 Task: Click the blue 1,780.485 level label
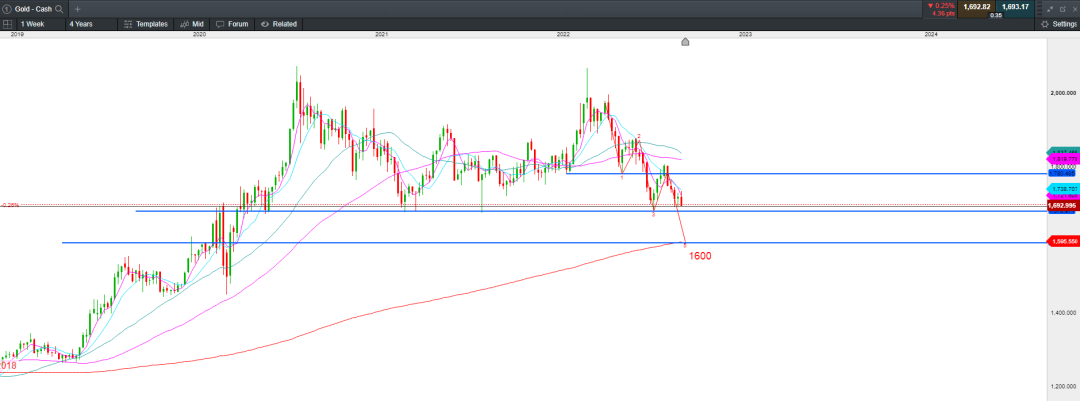1062,173
